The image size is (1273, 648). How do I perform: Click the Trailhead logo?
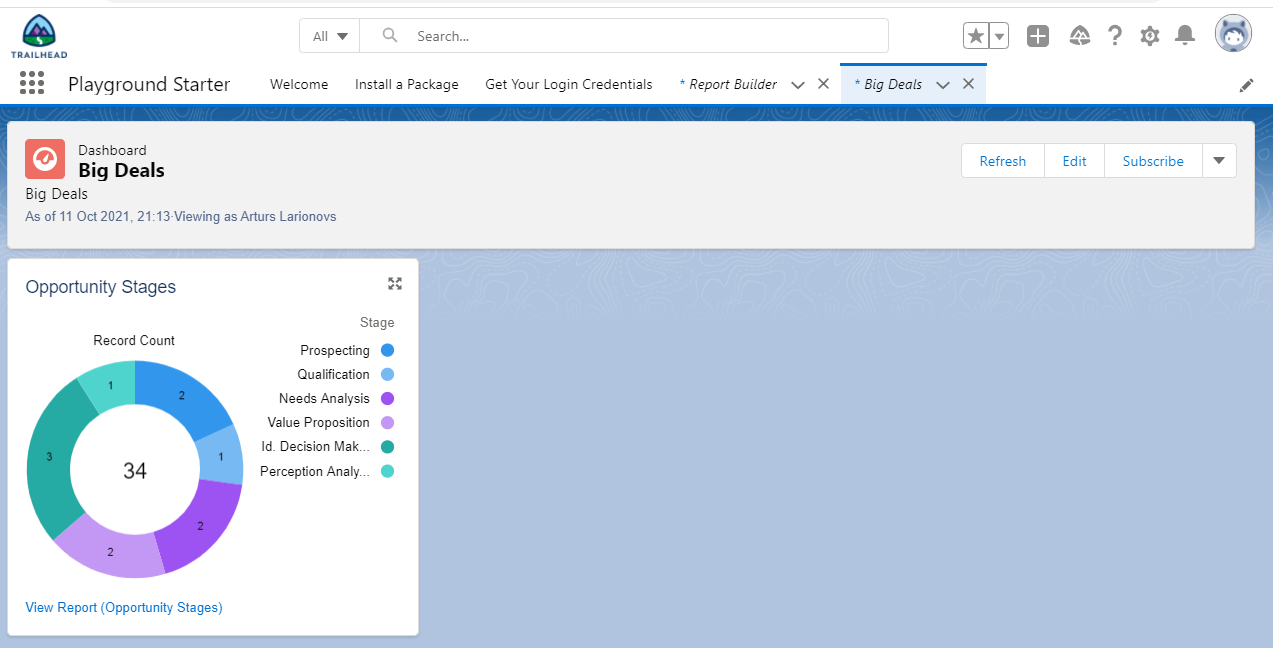(39, 37)
